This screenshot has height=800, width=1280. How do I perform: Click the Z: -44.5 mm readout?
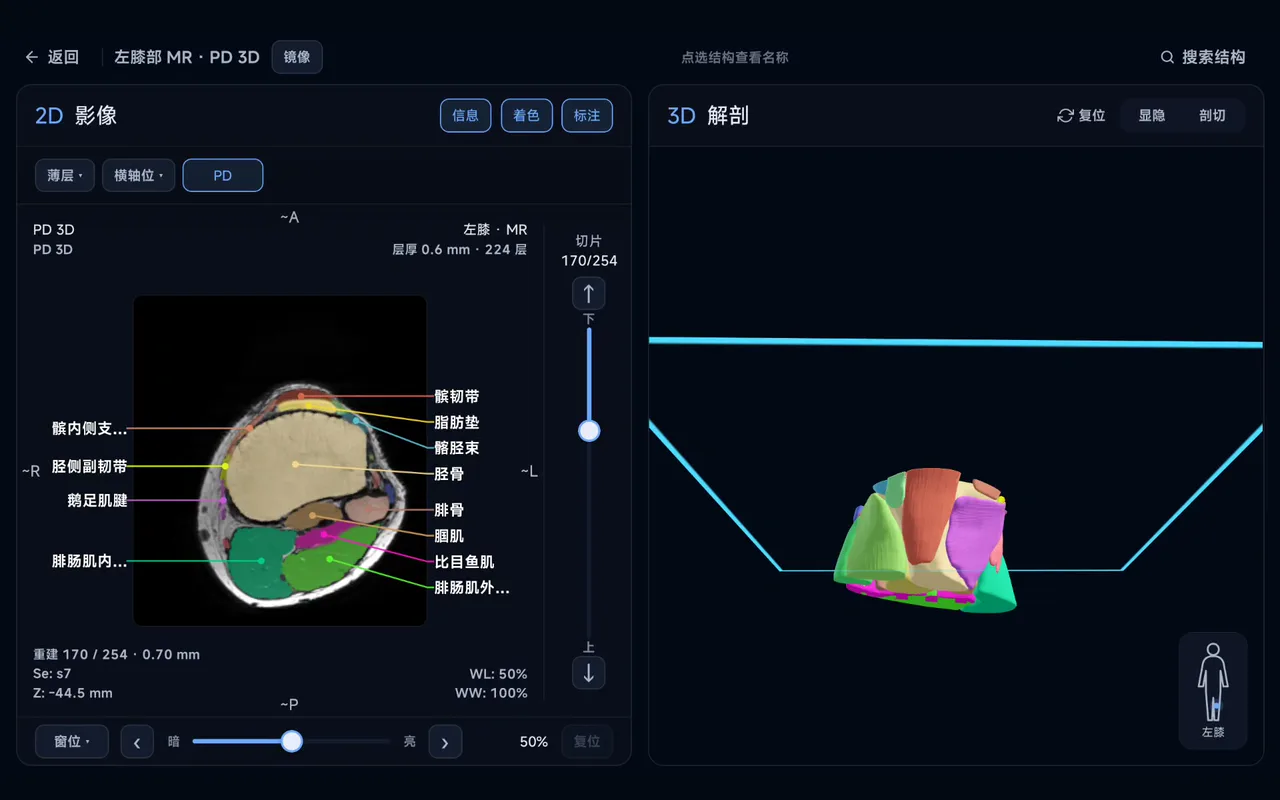coord(73,693)
